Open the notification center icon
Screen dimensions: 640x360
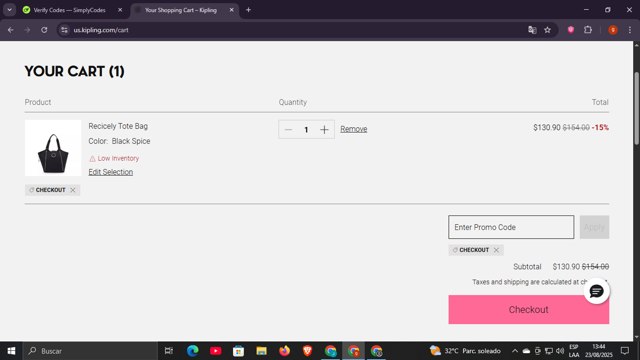point(624,351)
